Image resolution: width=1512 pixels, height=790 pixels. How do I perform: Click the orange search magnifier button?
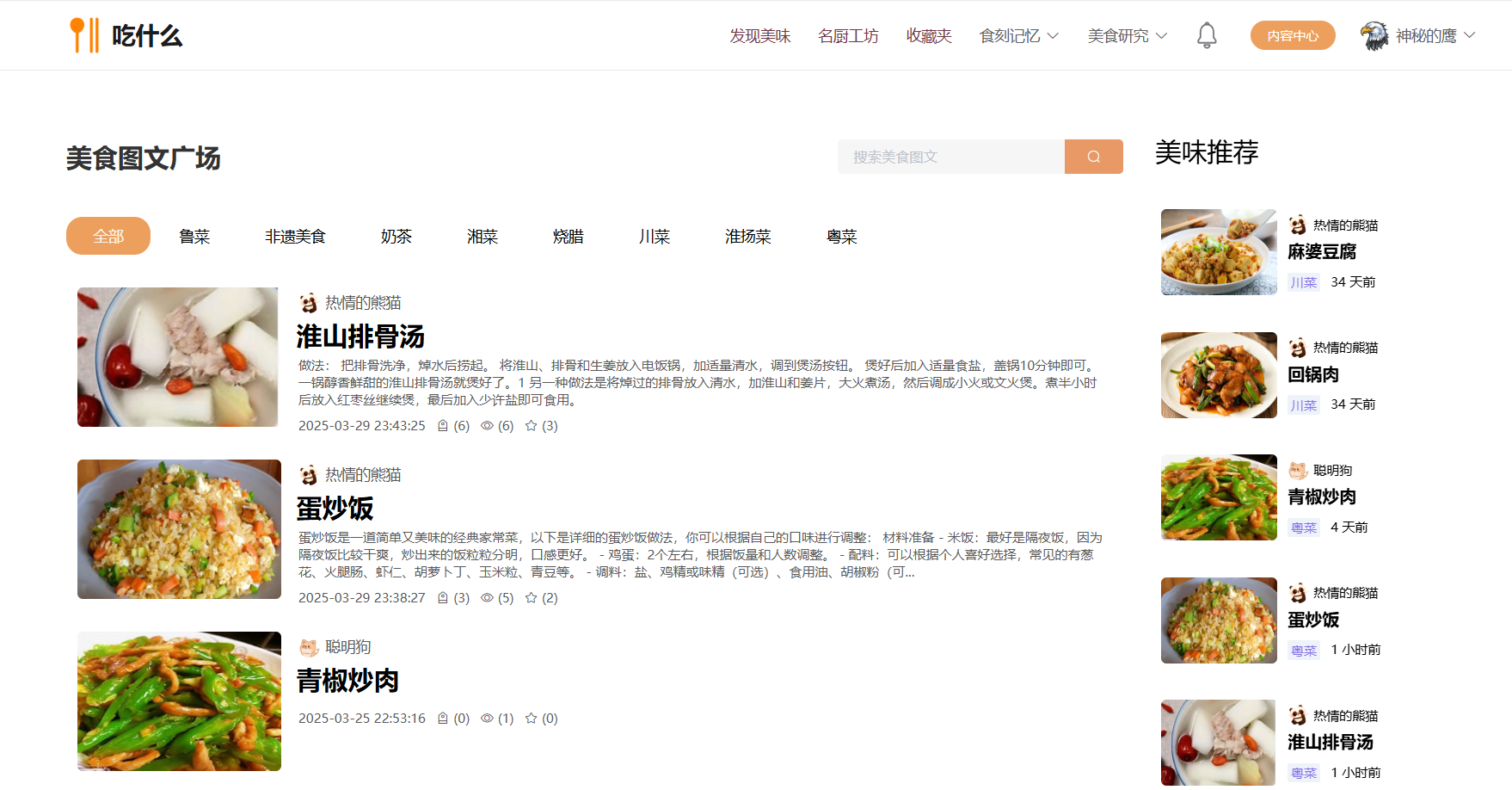pos(1093,157)
